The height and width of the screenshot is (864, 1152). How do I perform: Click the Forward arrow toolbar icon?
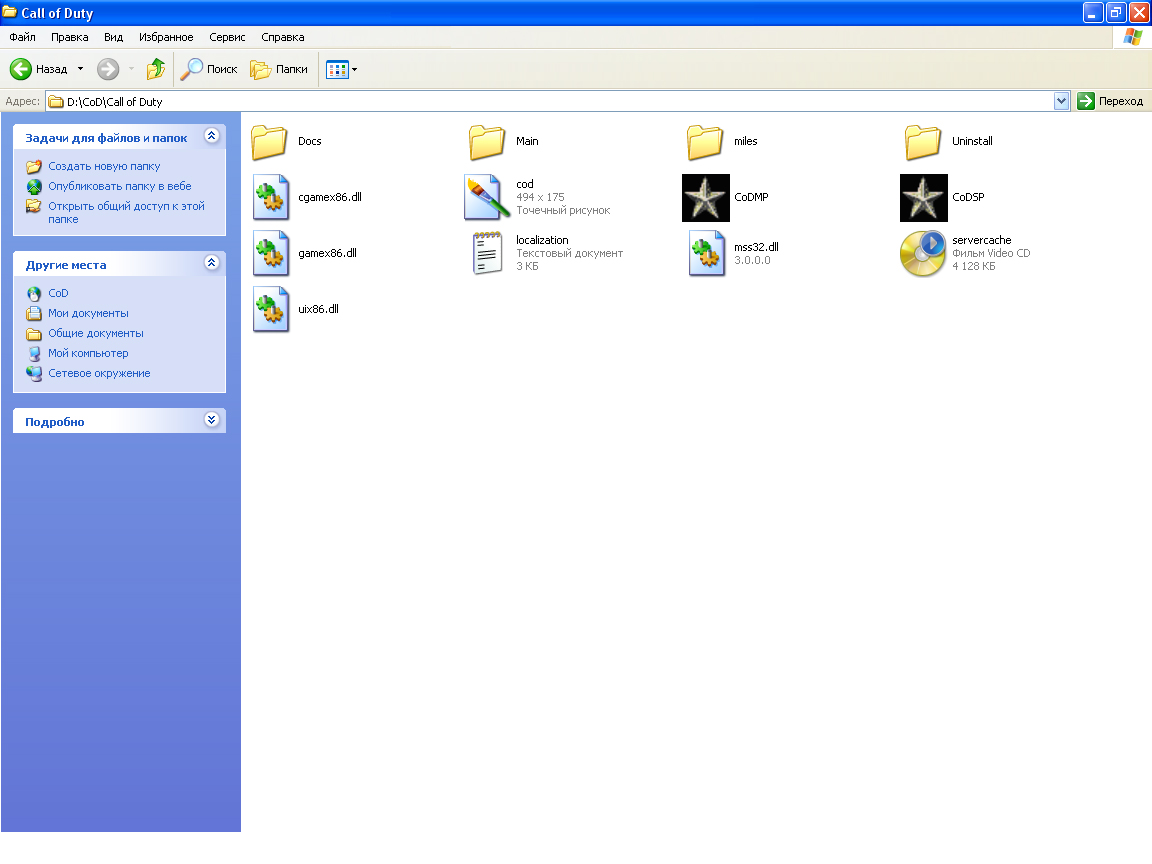pos(108,69)
